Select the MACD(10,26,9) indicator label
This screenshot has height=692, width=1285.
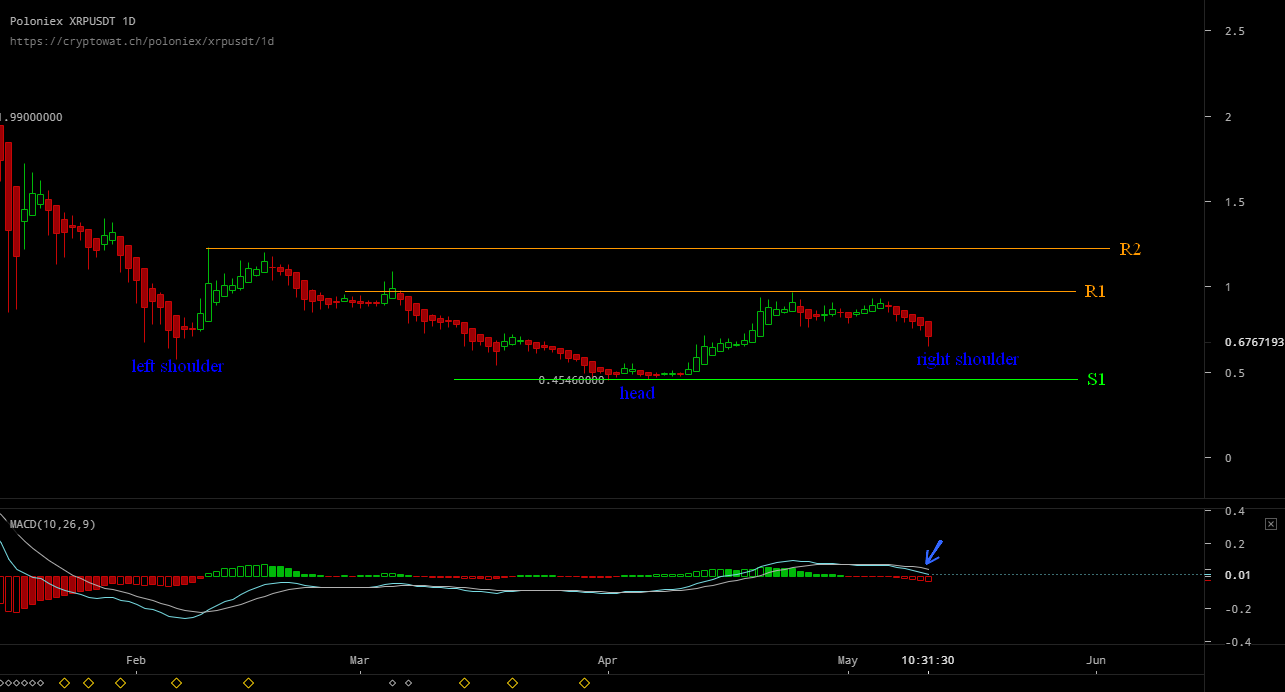53,524
